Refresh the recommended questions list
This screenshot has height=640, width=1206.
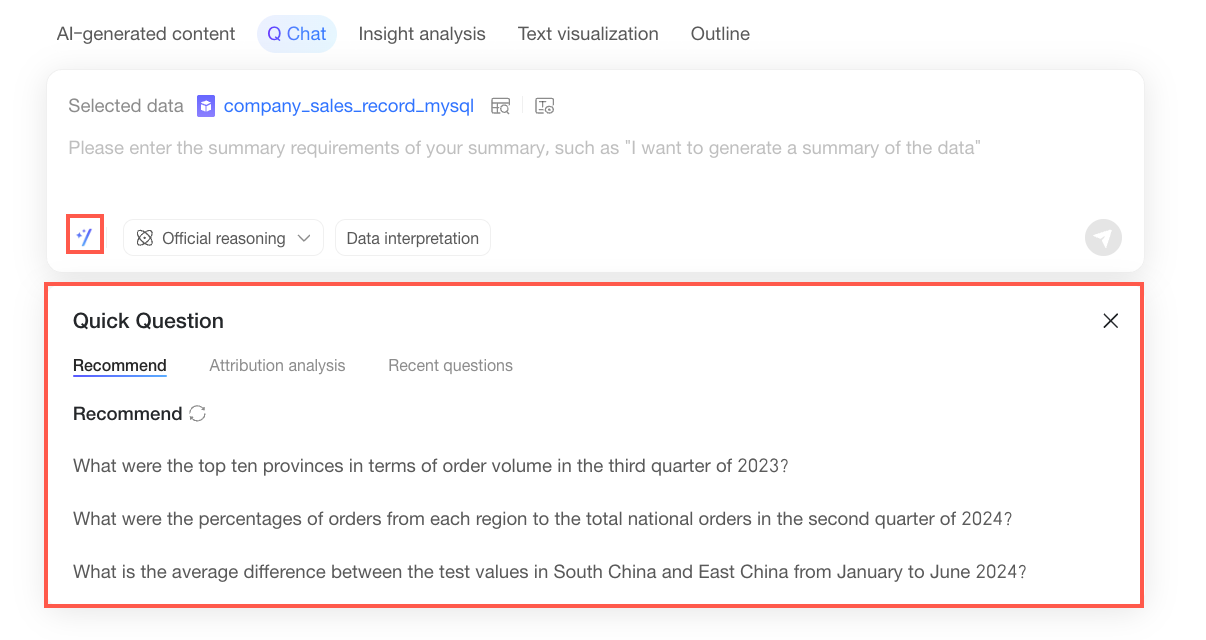point(198,414)
